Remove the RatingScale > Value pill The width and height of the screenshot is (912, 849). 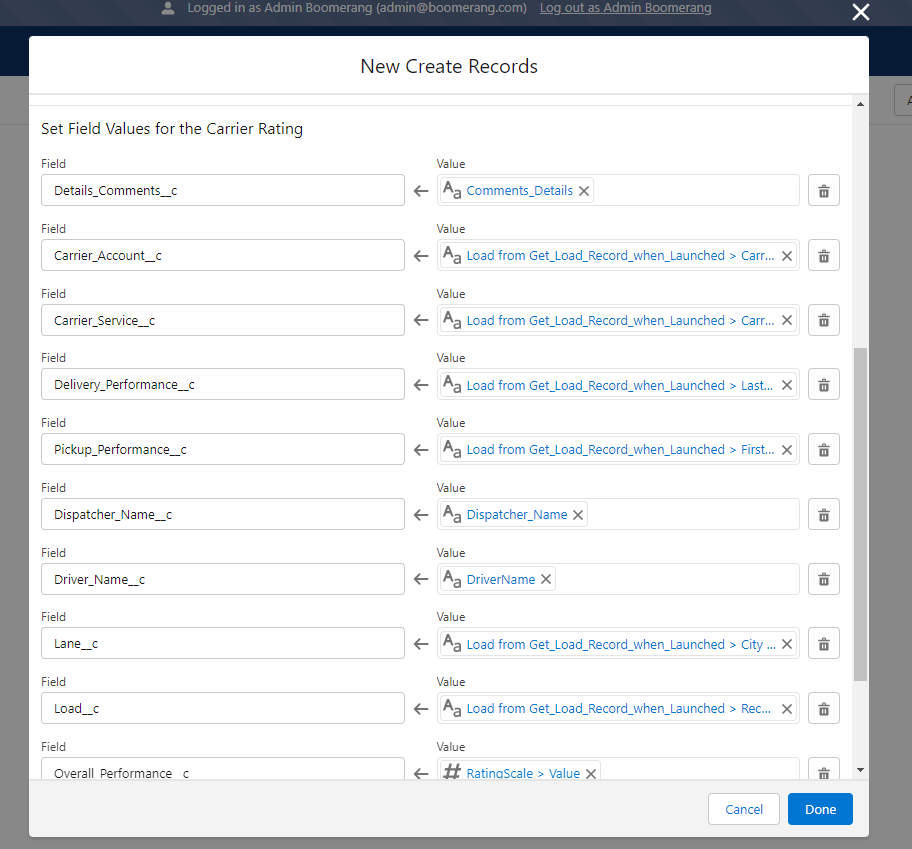click(591, 773)
